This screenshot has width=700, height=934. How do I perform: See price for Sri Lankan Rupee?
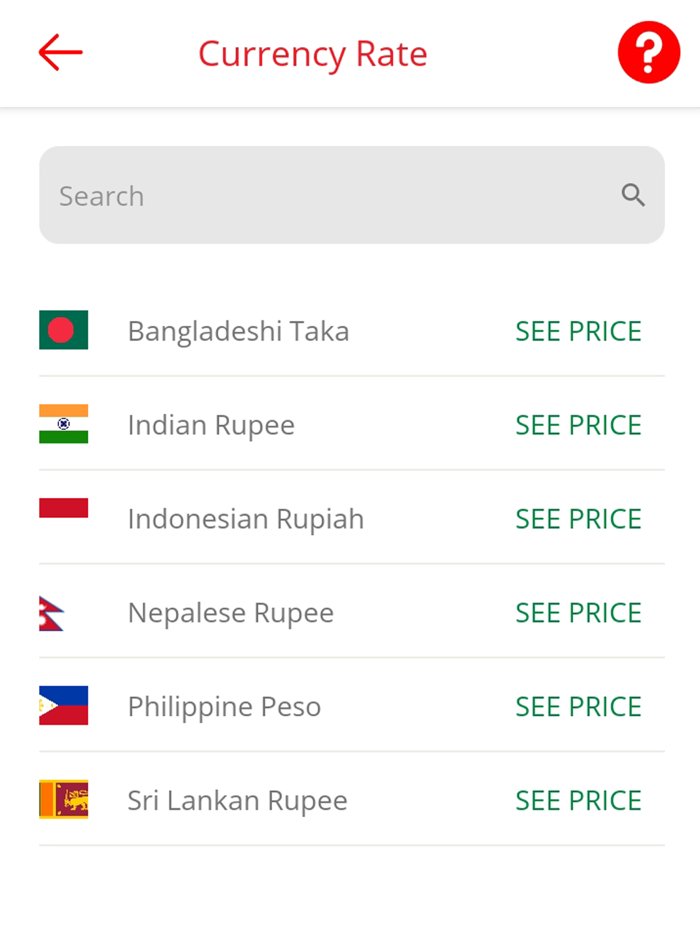pyautogui.click(x=578, y=800)
